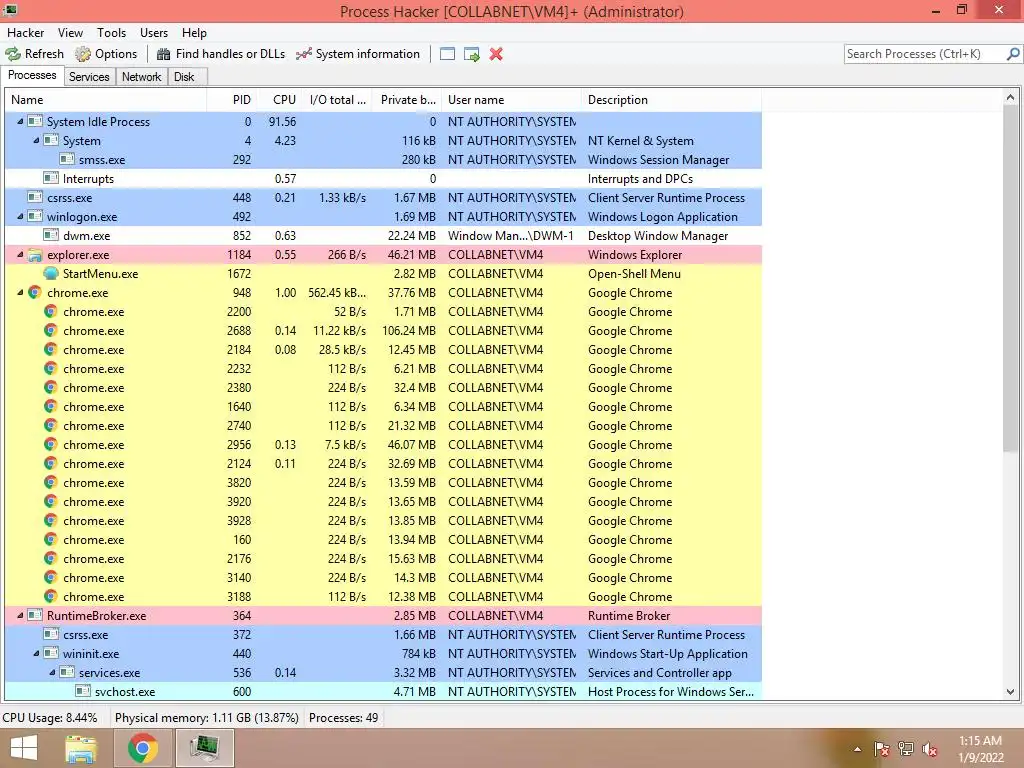Screen dimensions: 1024x768
Task: Click the search magnifier icon
Action: [x=1013, y=54]
